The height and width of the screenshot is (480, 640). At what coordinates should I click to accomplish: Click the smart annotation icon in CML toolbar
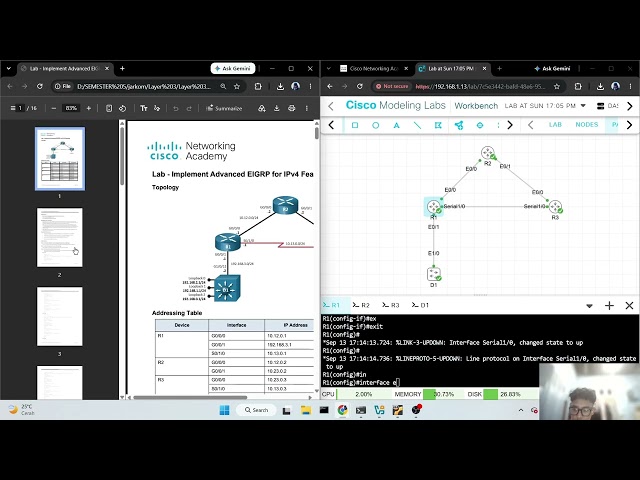(438, 125)
